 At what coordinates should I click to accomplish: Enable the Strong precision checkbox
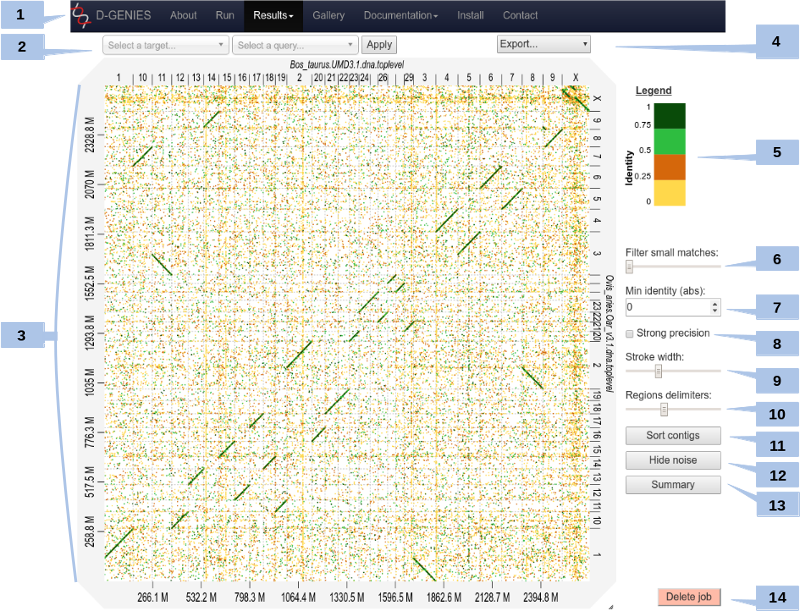click(630, 333)
